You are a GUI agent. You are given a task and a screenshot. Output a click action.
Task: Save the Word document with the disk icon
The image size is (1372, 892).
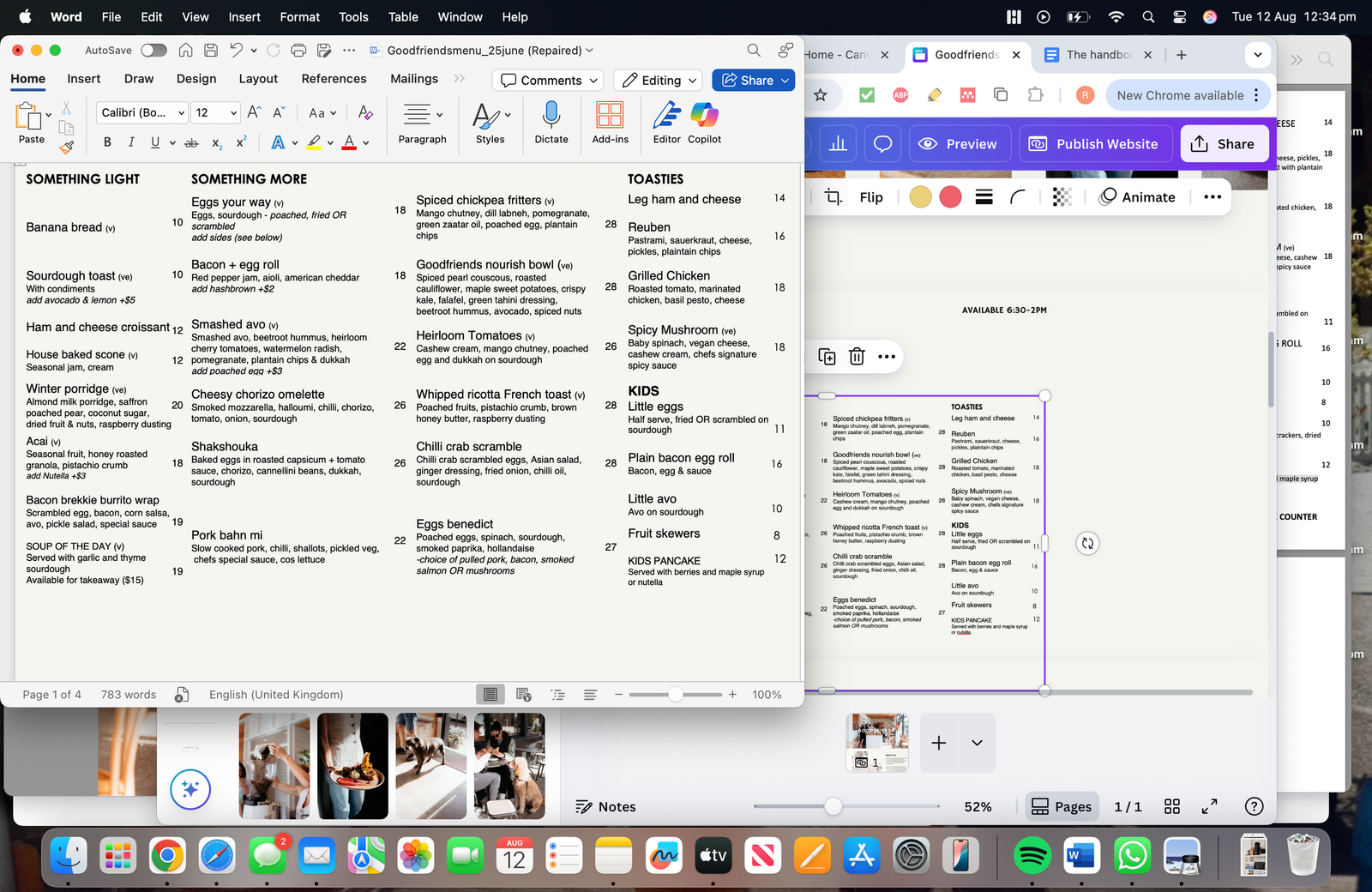(x=211, y=51)
